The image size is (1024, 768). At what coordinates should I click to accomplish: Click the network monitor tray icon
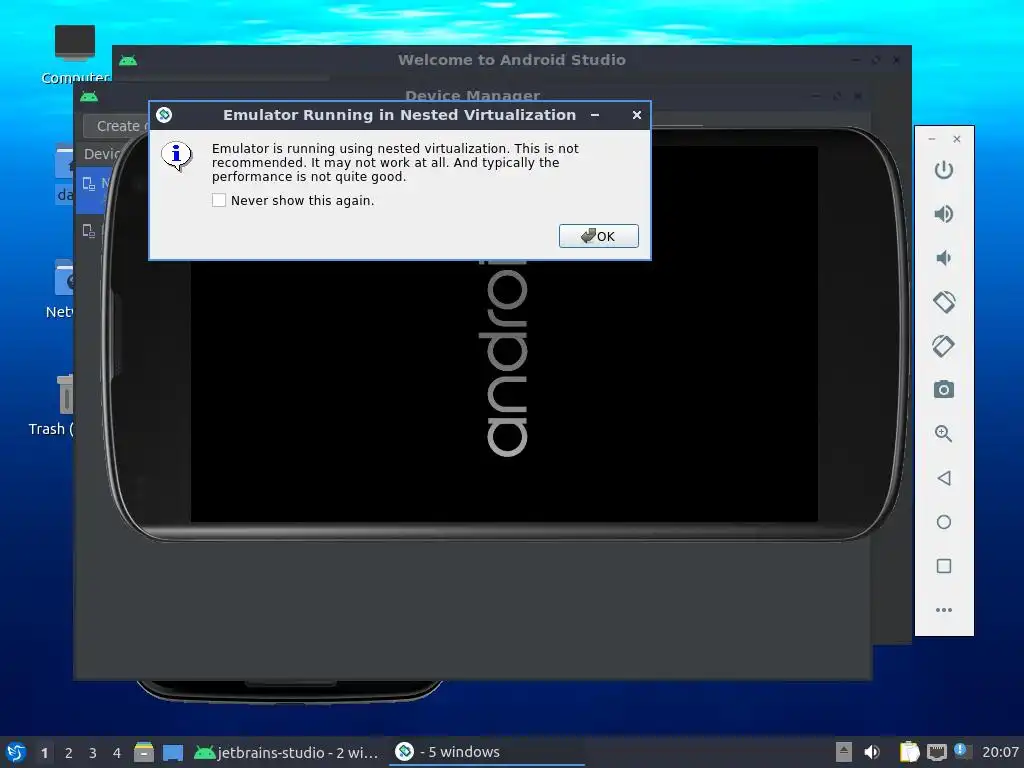point(936,752)
